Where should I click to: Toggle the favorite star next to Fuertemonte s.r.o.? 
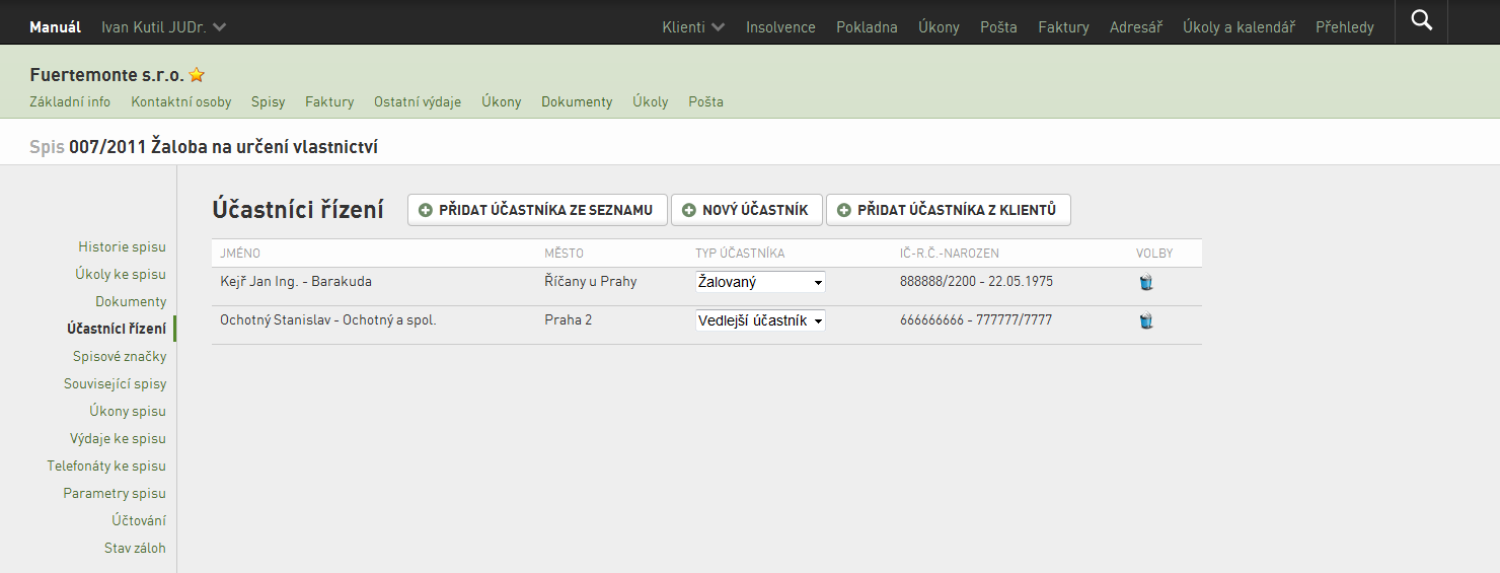point(197,75)
